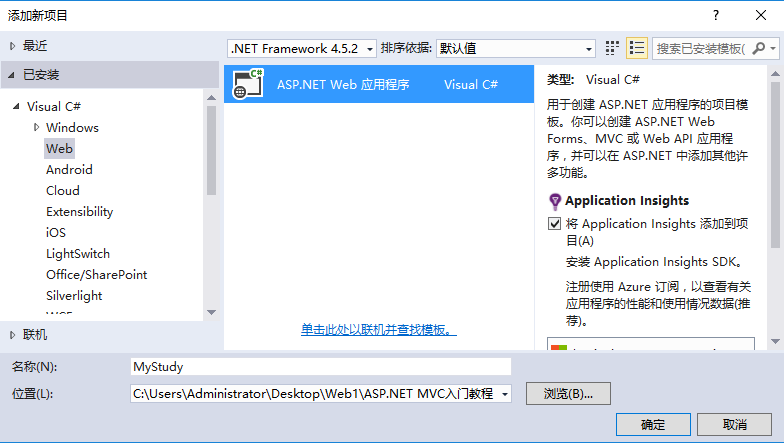Switch to the medium list view icon
This screenshot has width=784, height=443.
pyautogui.click(x=636, y=48)
